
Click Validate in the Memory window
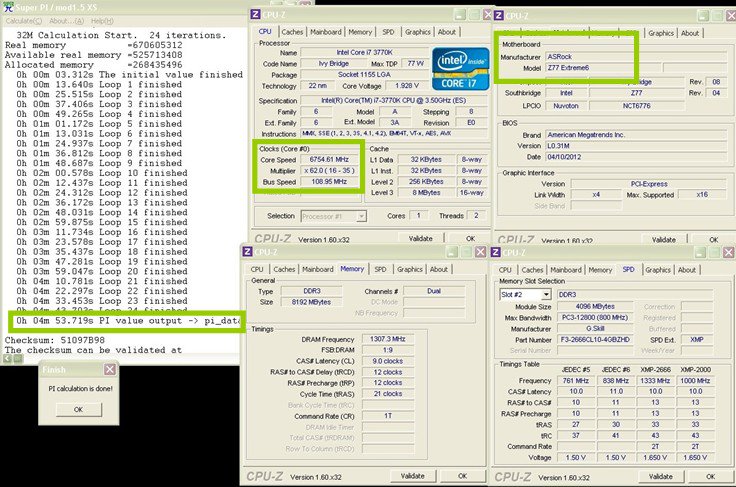click(x=412, y=476)
